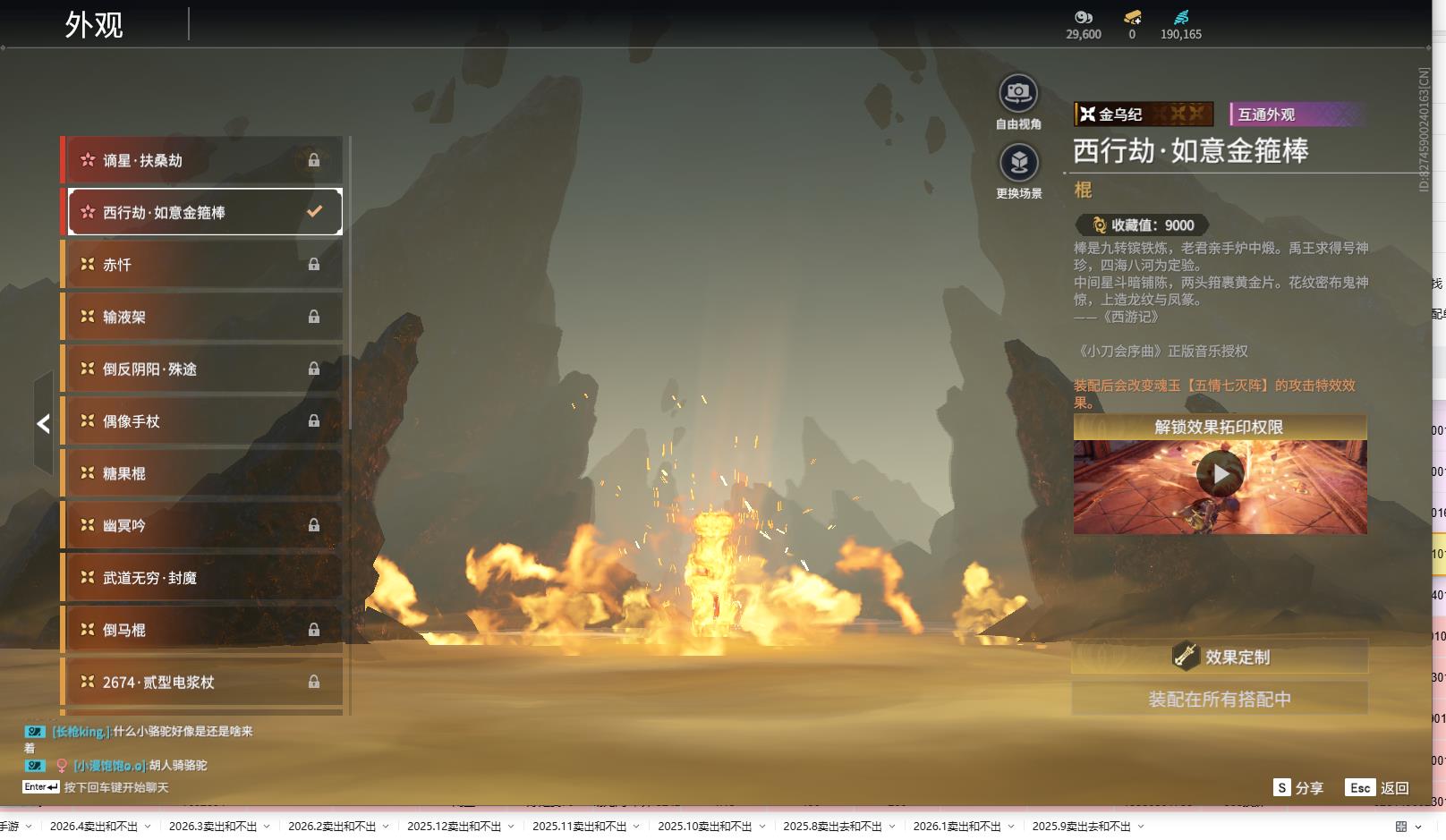Open the 互通外观 tag tab
1446x840 pixels.
pos(1296,115)
